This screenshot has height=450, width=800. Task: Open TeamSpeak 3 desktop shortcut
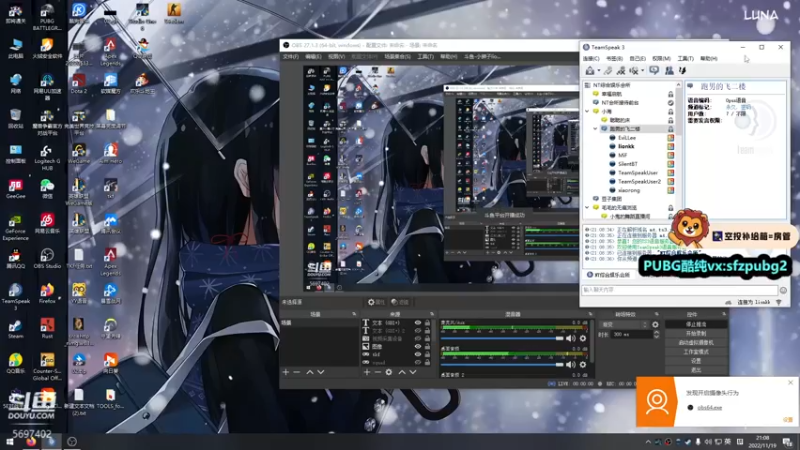(15, 297)
